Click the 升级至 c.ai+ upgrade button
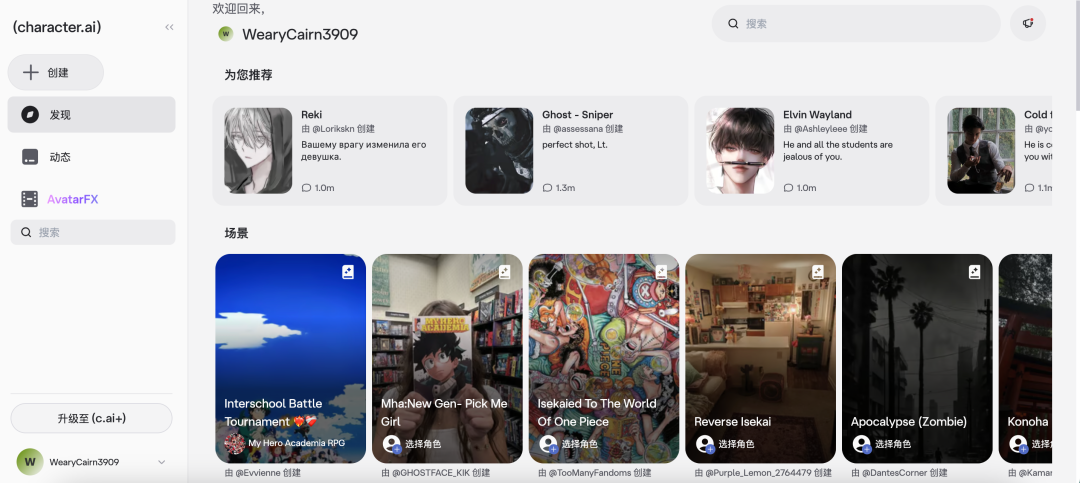Viewport: 1080px width, 483px height. coord(91,418)
